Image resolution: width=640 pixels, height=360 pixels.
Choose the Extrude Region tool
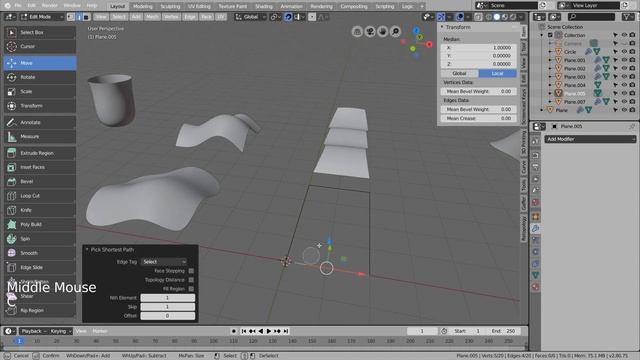pyautogui.click(x=40, y=153)
